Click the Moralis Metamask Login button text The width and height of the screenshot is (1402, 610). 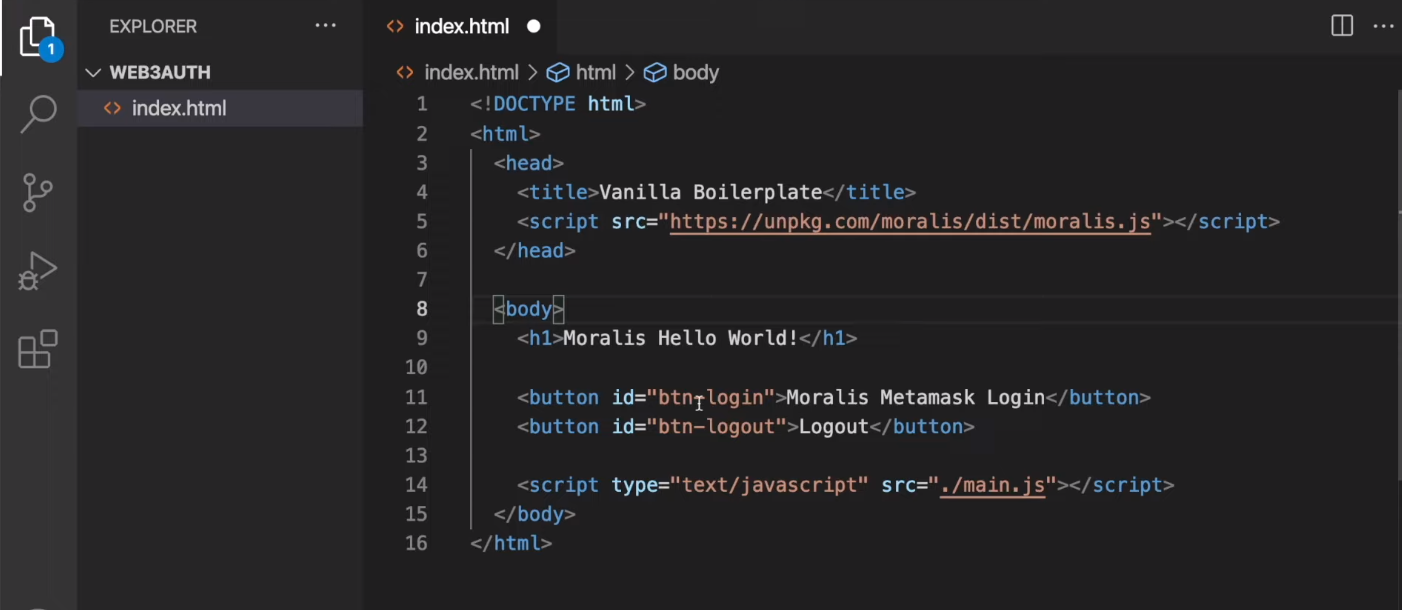coord(916,397)
